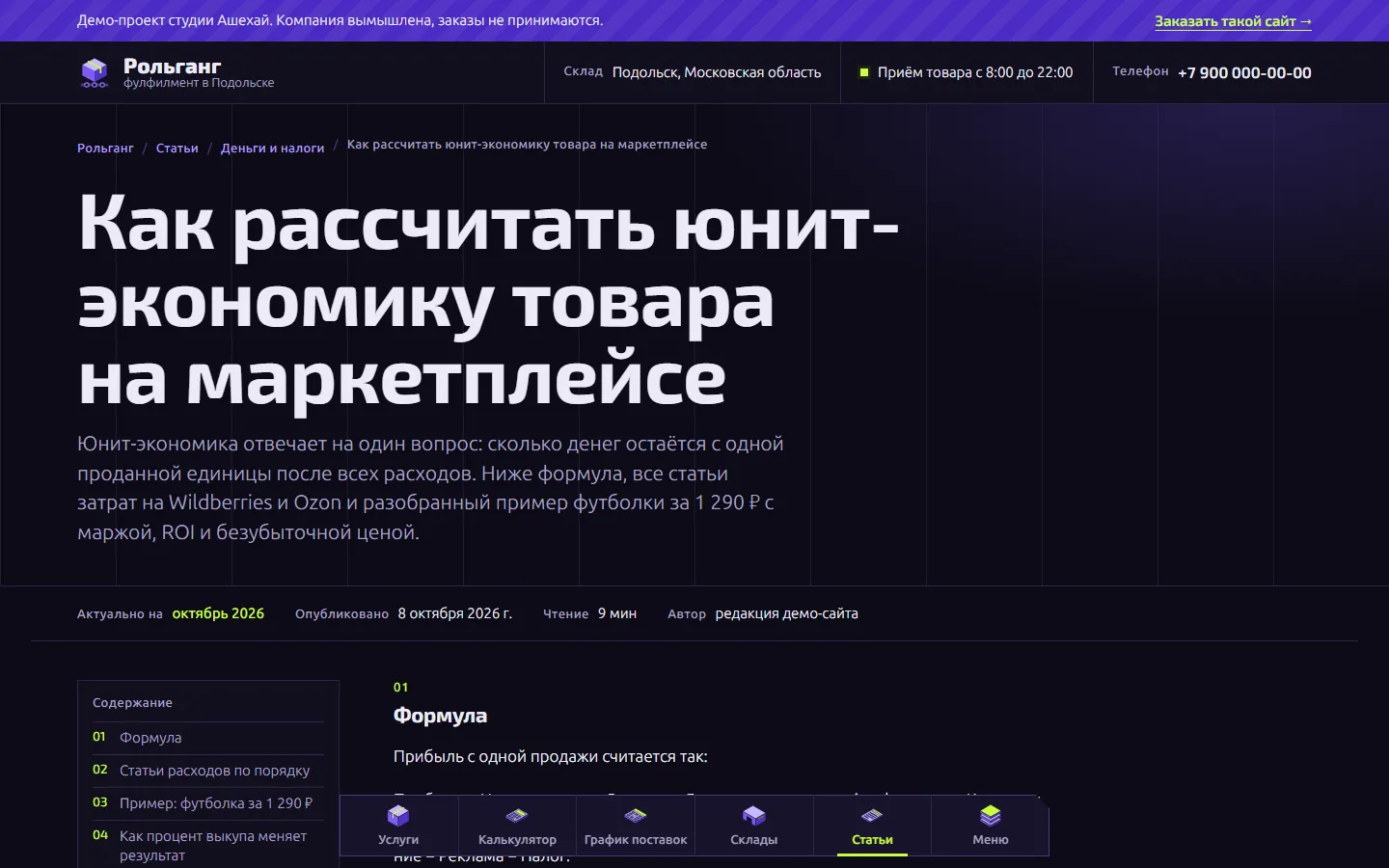Screen dimensions: 1389x868
Task: Open the График поставок dock icon
Action: 636,826
